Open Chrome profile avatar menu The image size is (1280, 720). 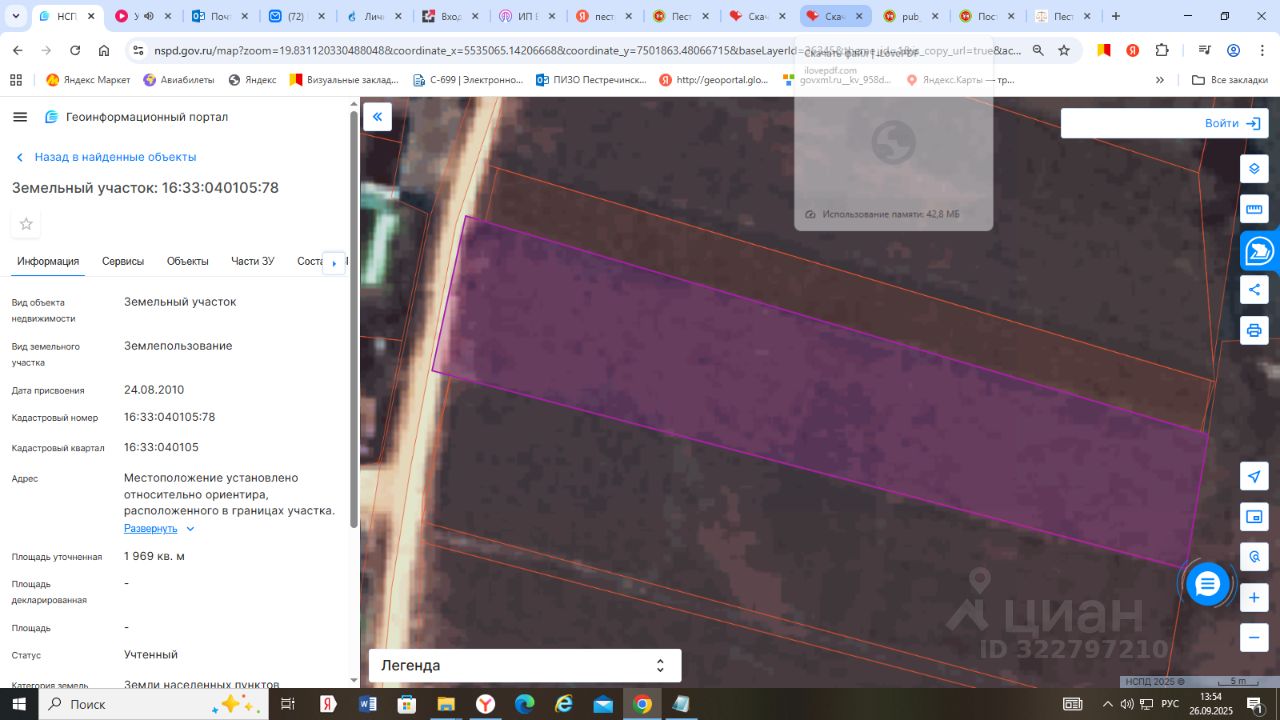[1233, 51]
